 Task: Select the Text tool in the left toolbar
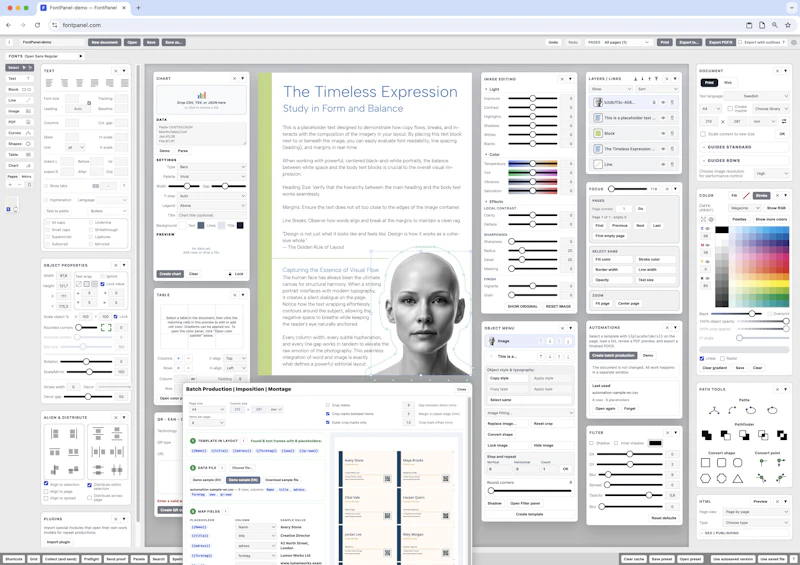[19, 79]
